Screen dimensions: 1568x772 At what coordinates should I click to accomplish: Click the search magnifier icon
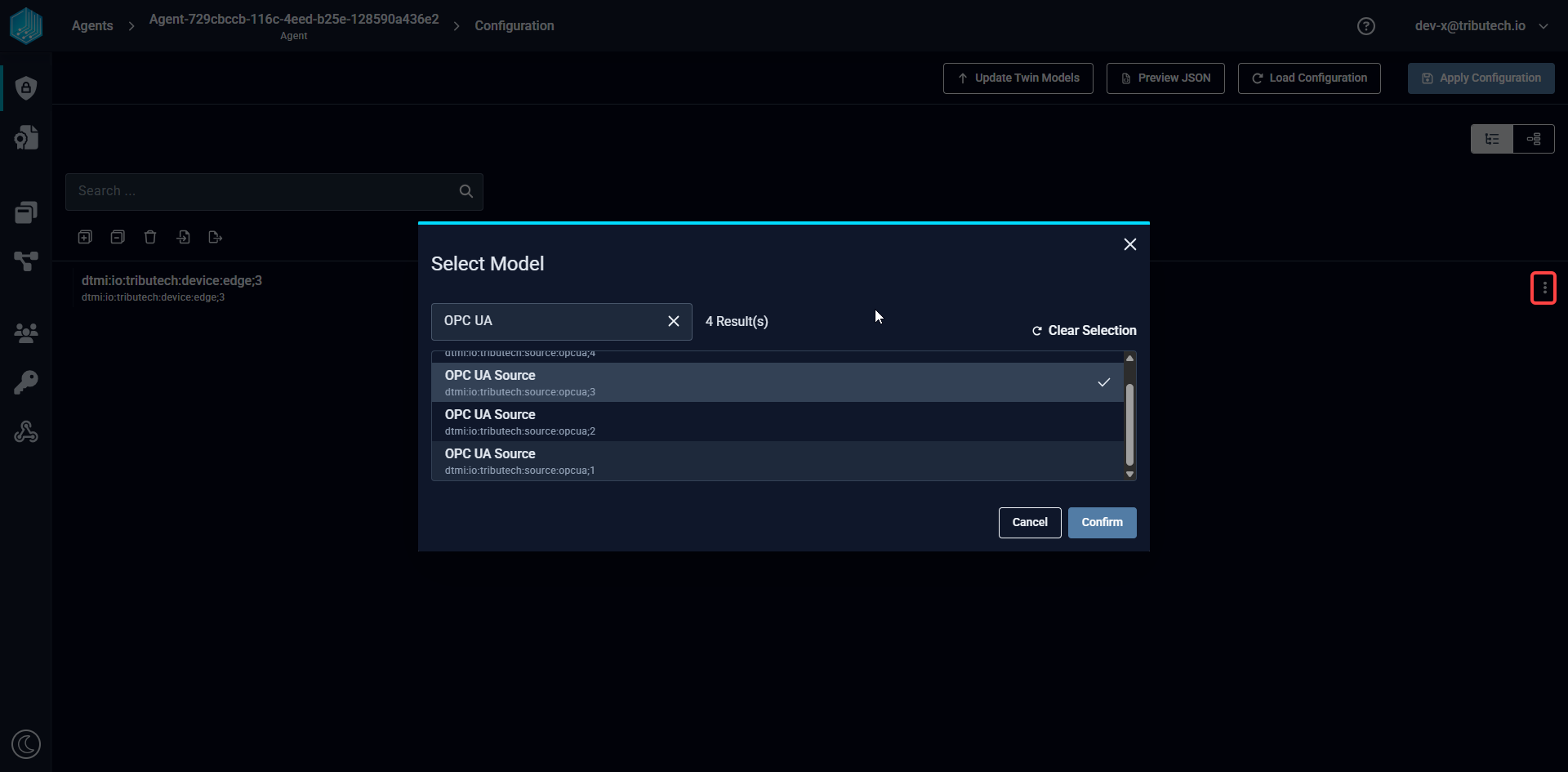click(466, 191)
